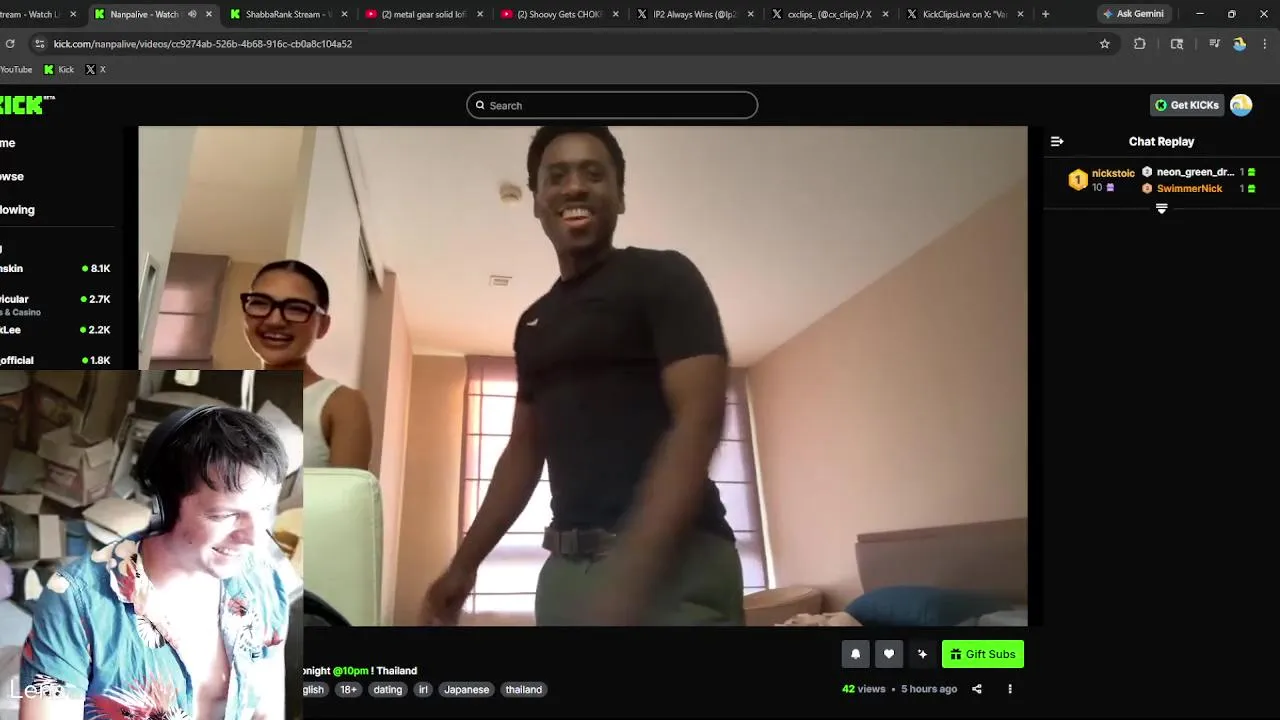This screenshot has width=1280, height=720.
Task: Click the sparkle icon beside Gift Subs
Action: point(922,654)
